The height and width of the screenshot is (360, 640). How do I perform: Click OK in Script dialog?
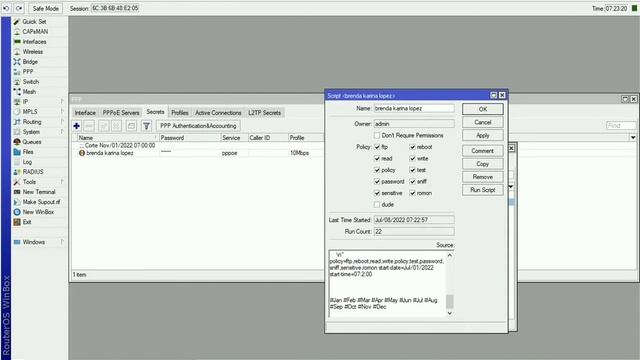pos(483,109)
